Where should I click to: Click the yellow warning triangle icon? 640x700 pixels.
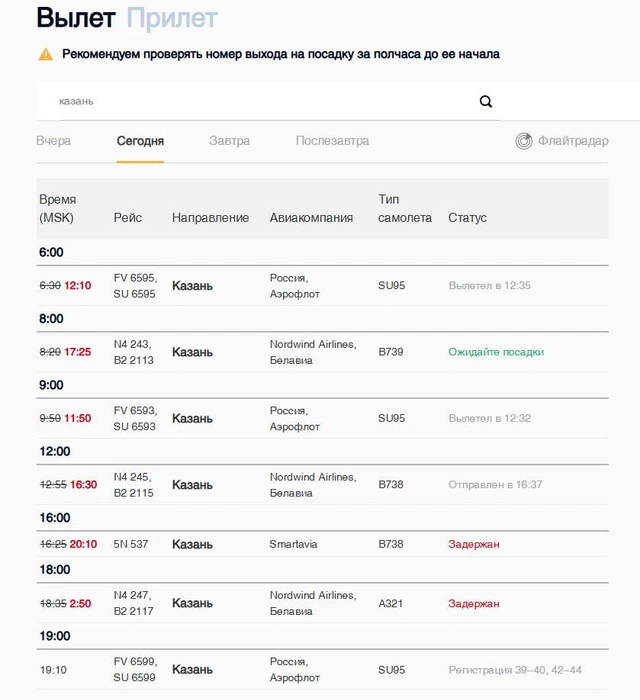pyautogui.click(x=46, y=54)
